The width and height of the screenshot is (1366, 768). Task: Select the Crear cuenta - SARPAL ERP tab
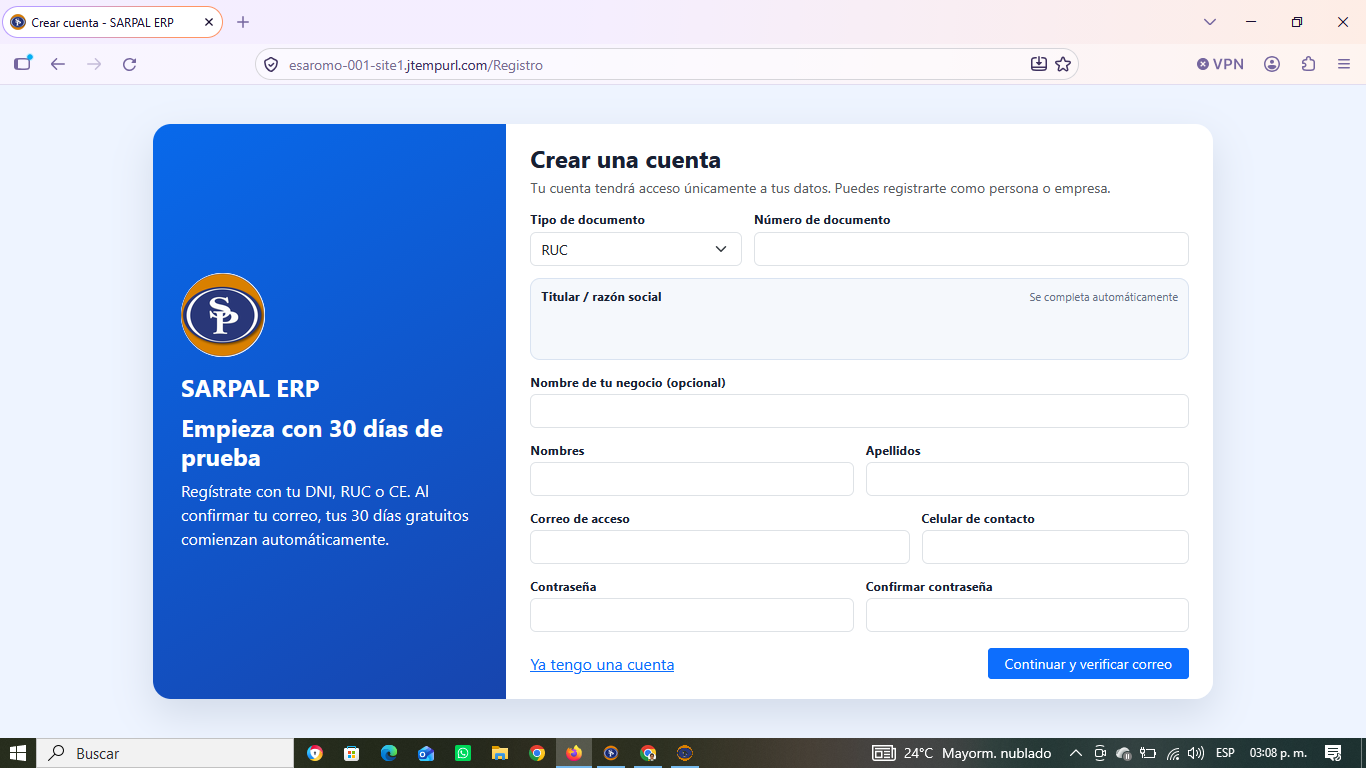coord(113,22)
